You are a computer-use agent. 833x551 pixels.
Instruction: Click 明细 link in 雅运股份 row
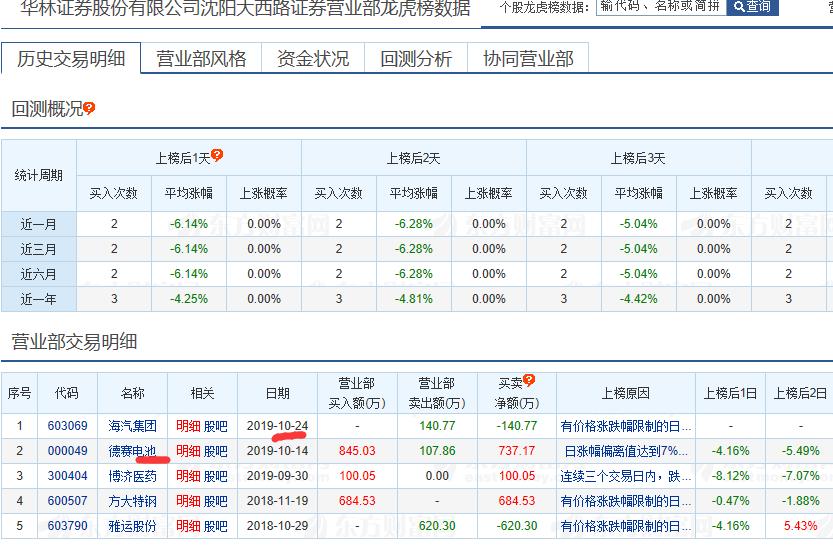(x=188, y=525)
